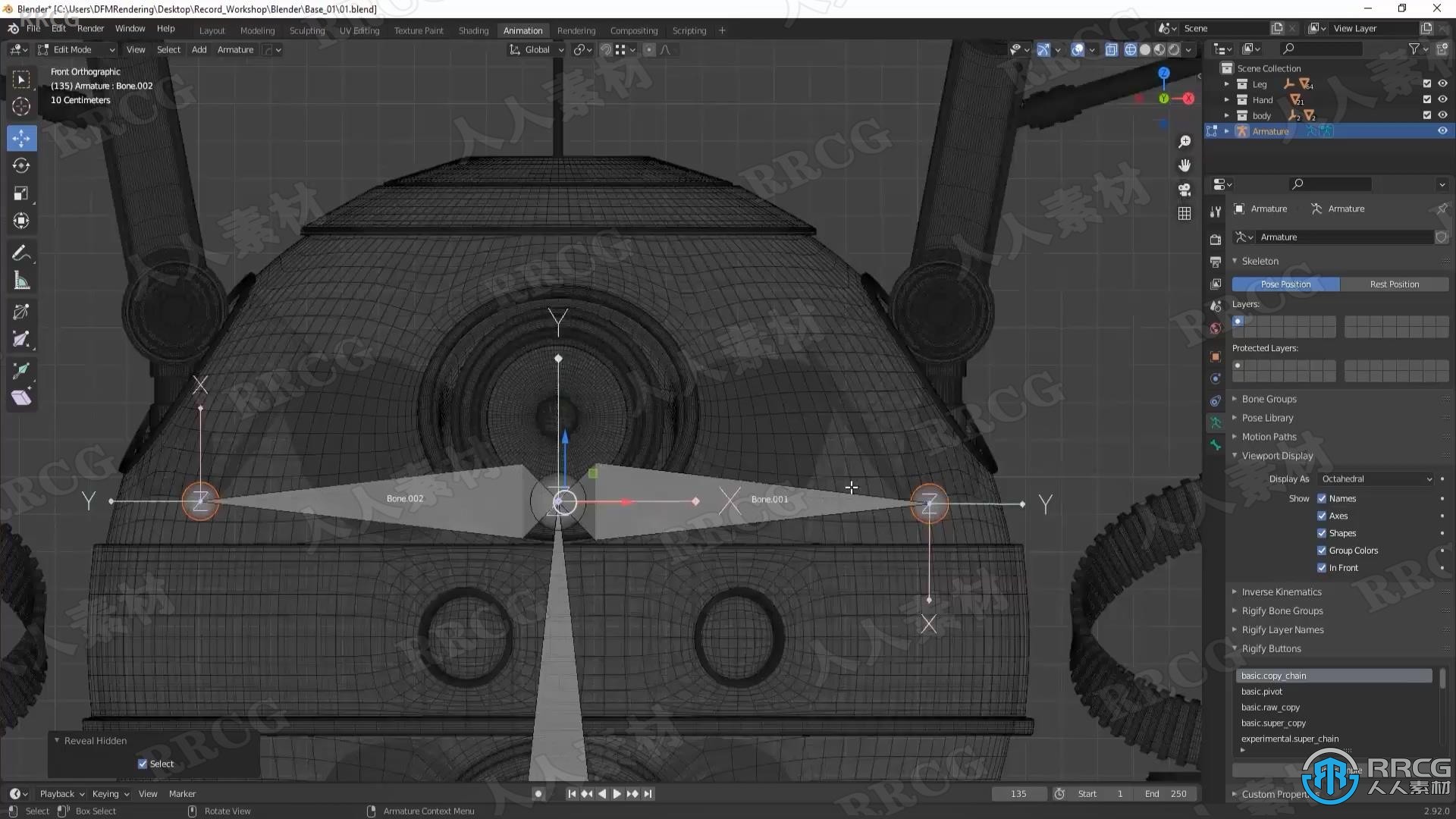
Task: Open the Object properties tab
Action: click(1216, 356)
